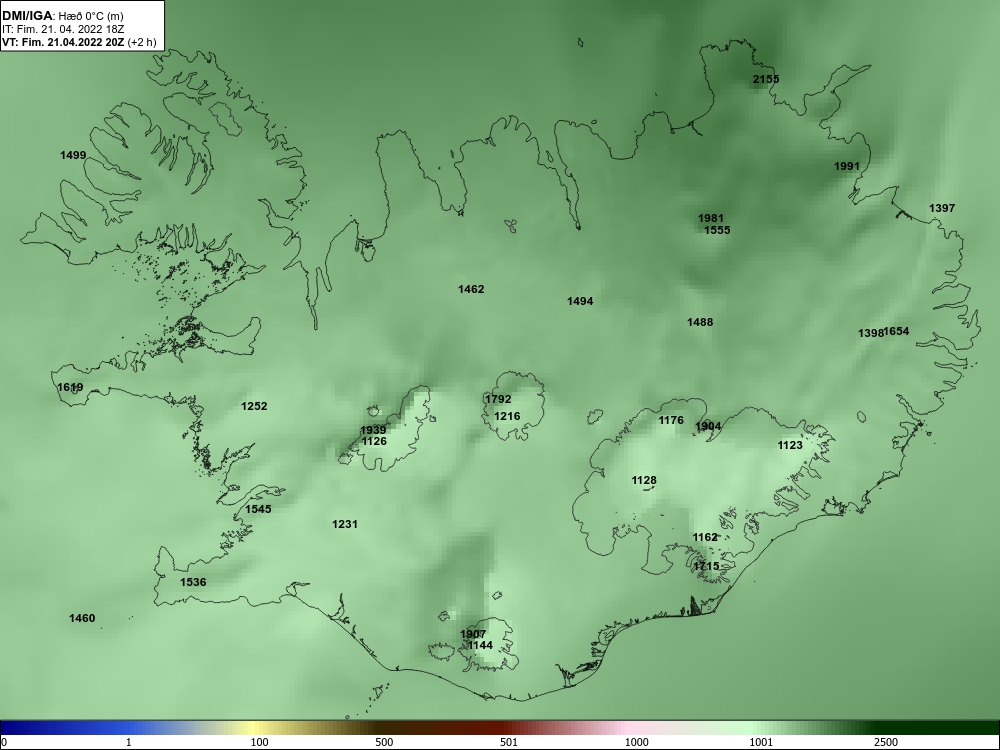Click the 1536 label on Reykjanes
Image resolution: width=1000 pixels, height=750 pixels.
coord(193,582)
